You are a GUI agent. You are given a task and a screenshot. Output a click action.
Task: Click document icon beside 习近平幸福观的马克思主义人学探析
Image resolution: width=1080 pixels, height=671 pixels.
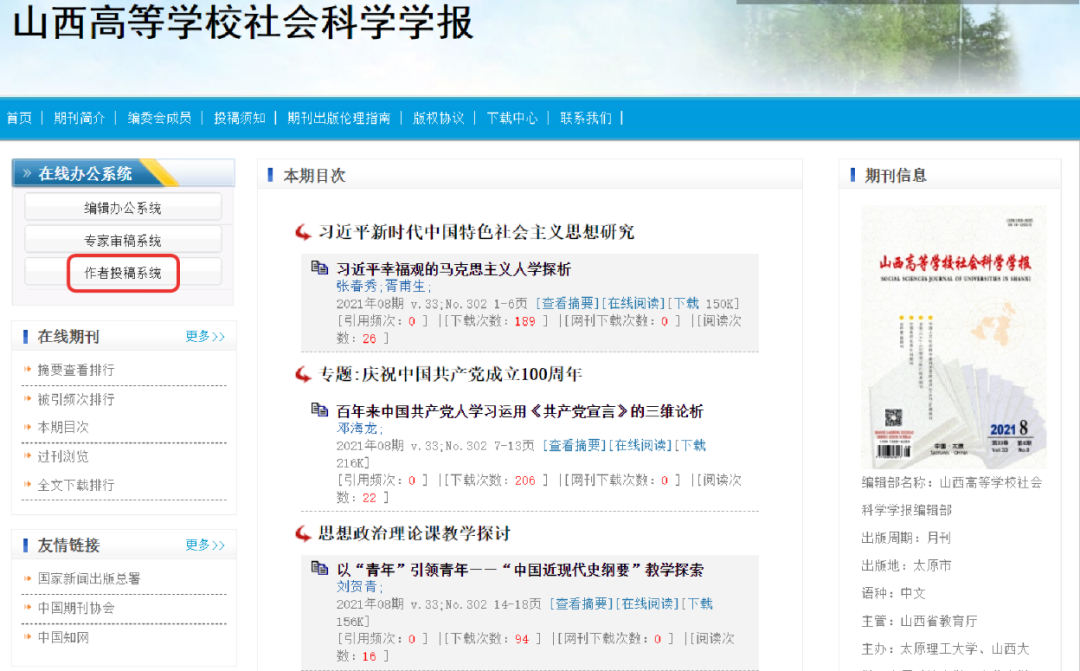click(319, 267)
